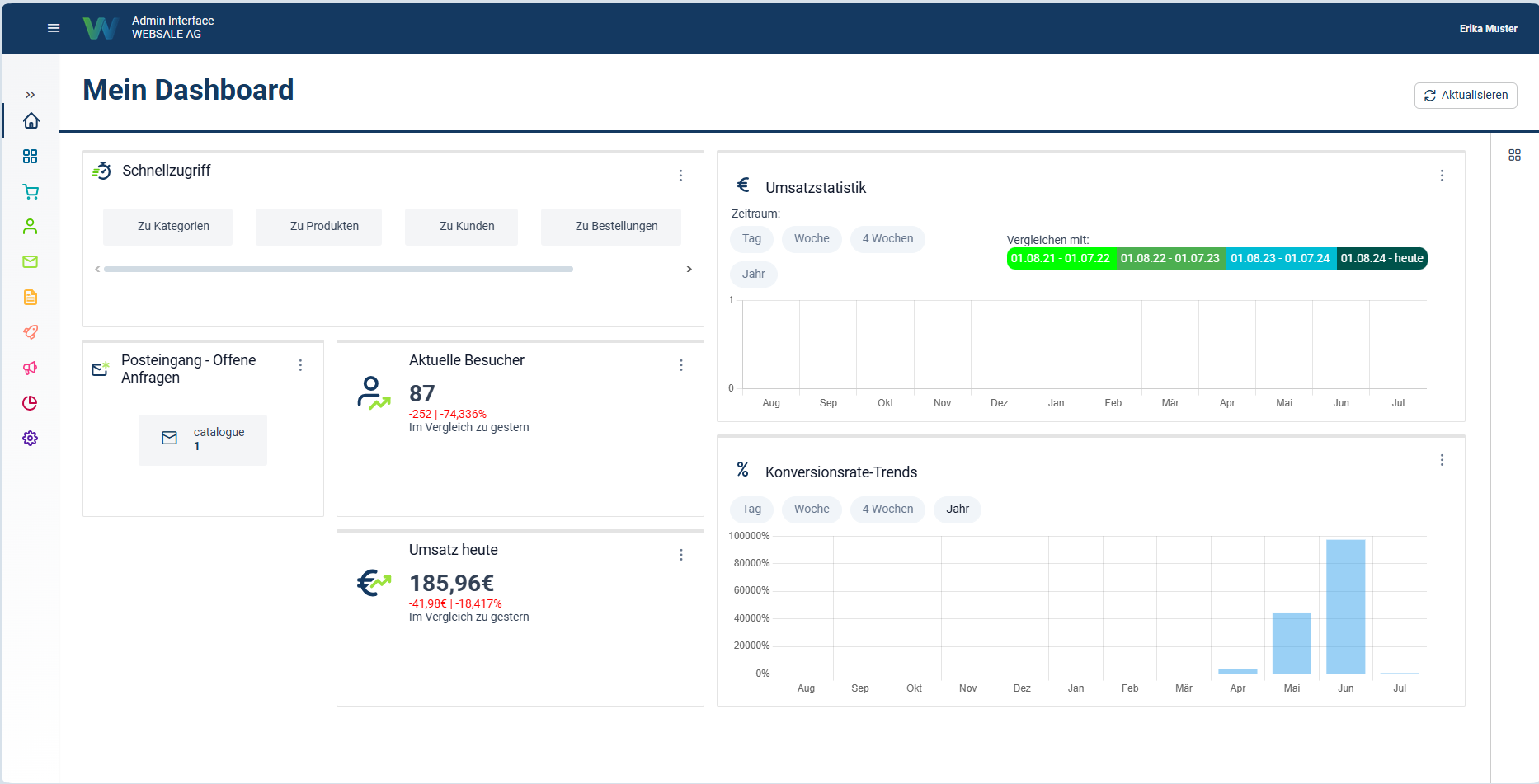This screenshot has width=1539, height=784.
Task: Select the customers person icon in sidebar
Action: click(x=31, y=226)
